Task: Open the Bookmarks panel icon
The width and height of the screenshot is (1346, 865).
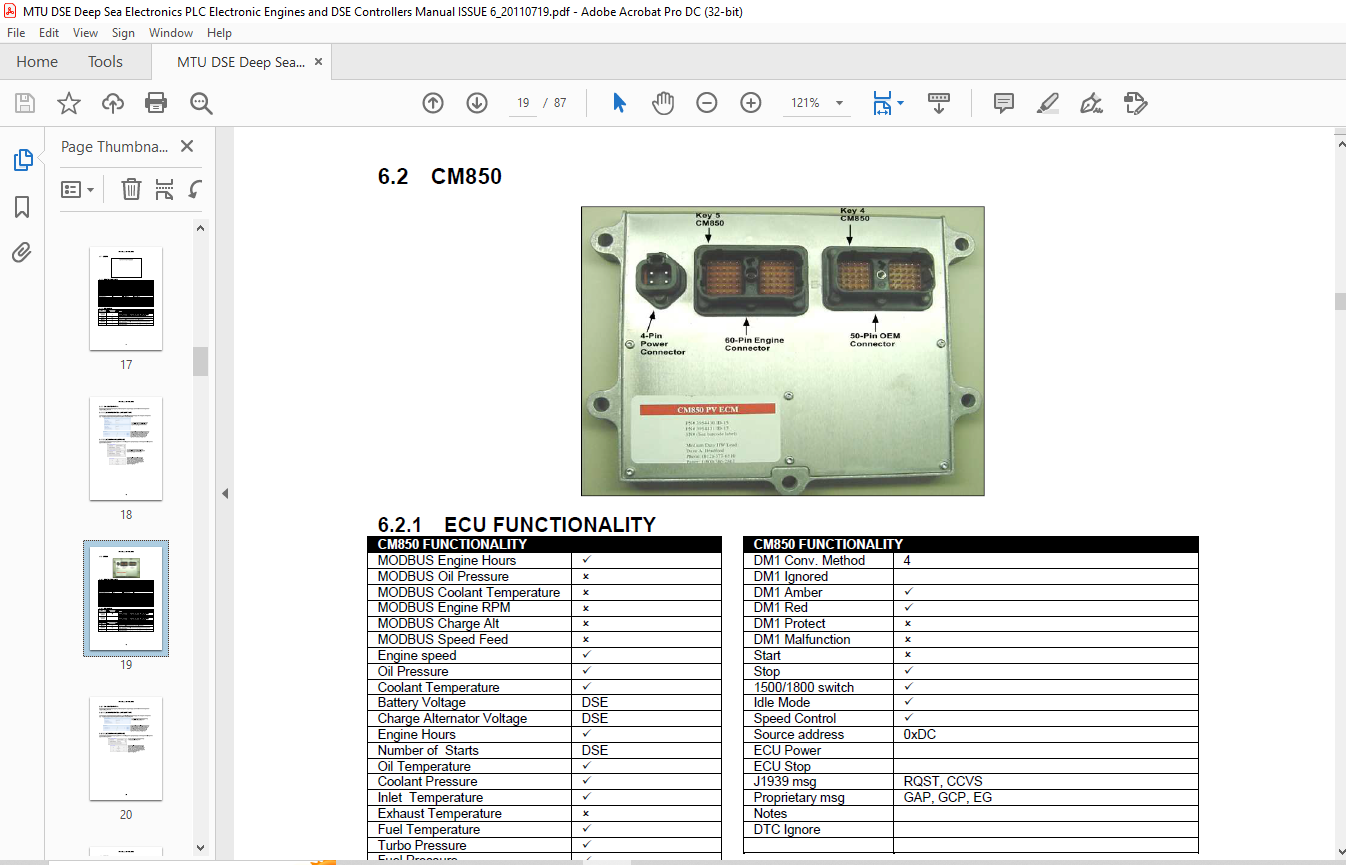Action: coord(22,207)
